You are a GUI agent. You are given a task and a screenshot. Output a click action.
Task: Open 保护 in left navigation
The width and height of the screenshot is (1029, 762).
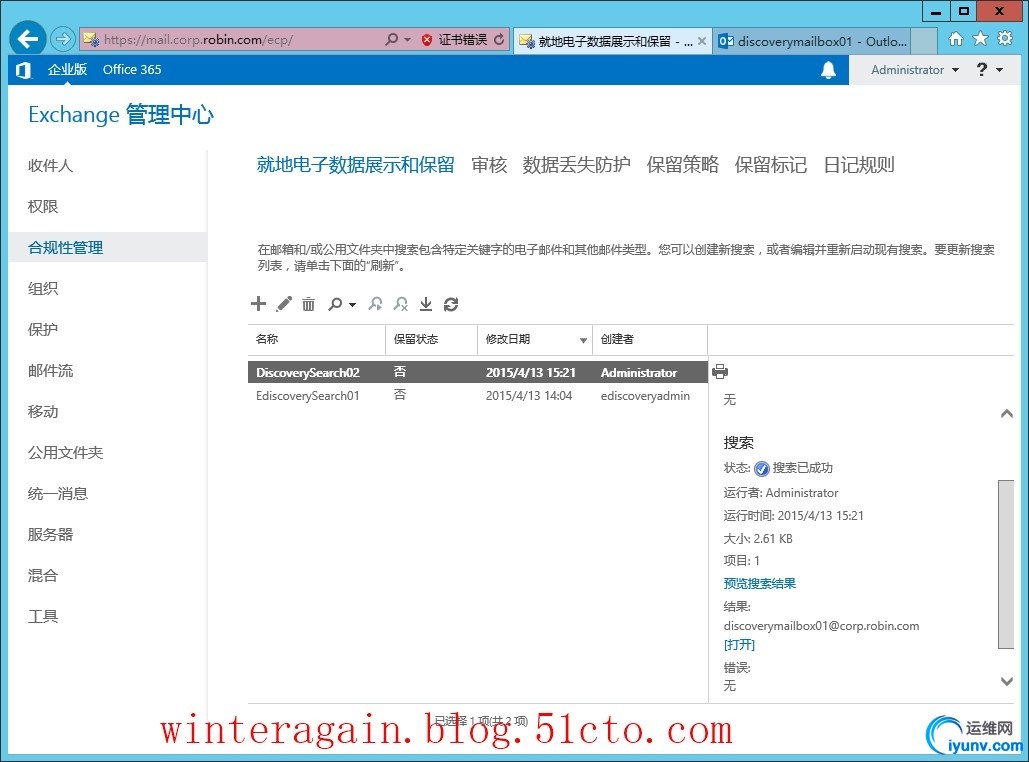pyautogui.click(x=43, y=329)
